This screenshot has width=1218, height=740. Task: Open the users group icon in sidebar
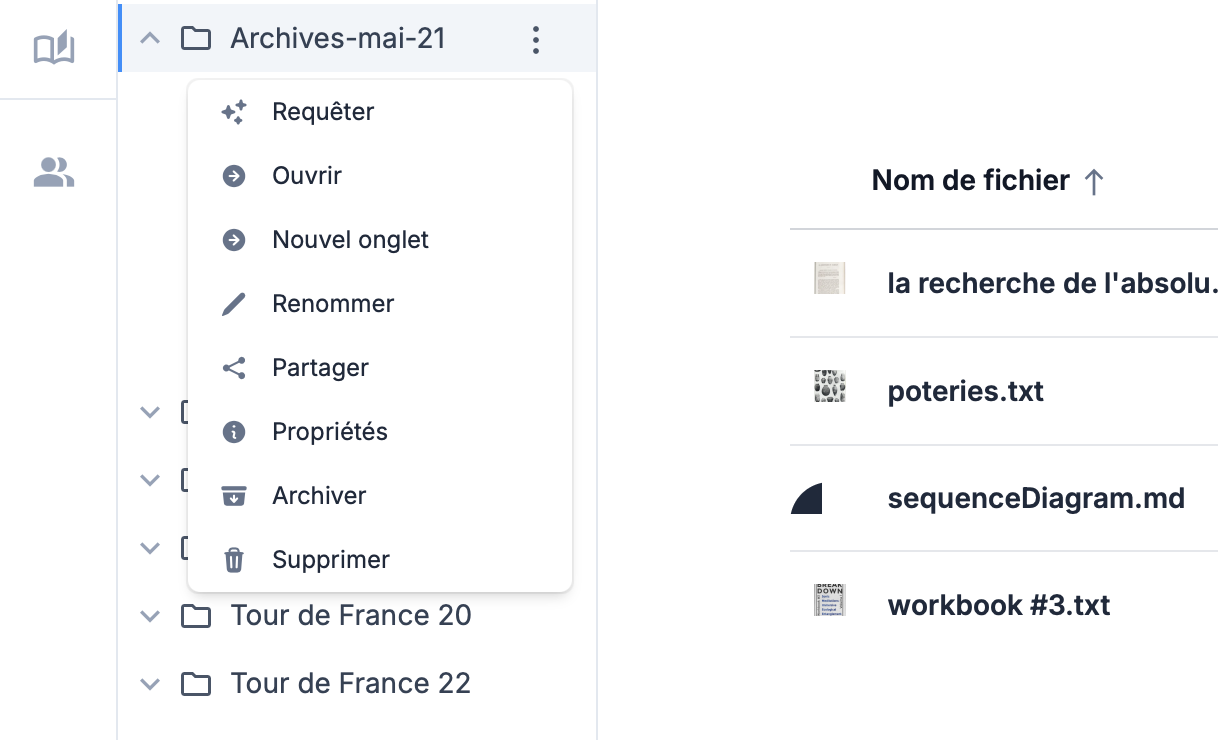pyautogui.click(x=54, y=173)
